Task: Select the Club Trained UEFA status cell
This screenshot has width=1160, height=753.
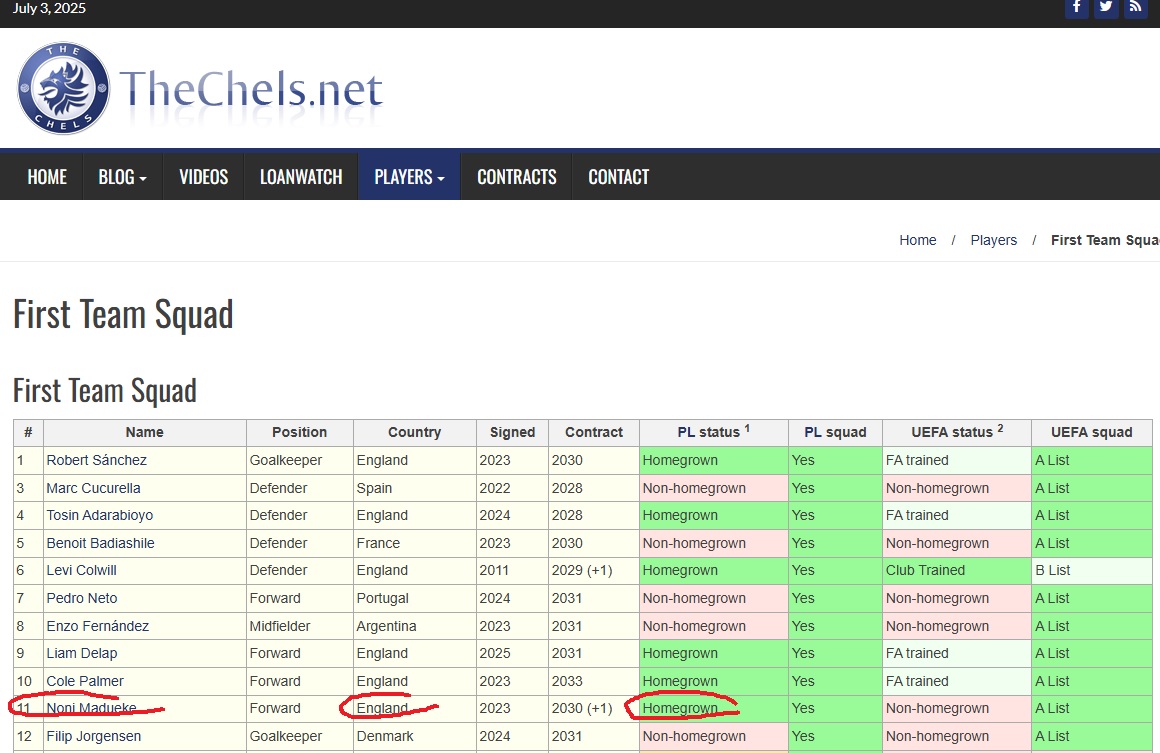Action: (x=957, y=570)
